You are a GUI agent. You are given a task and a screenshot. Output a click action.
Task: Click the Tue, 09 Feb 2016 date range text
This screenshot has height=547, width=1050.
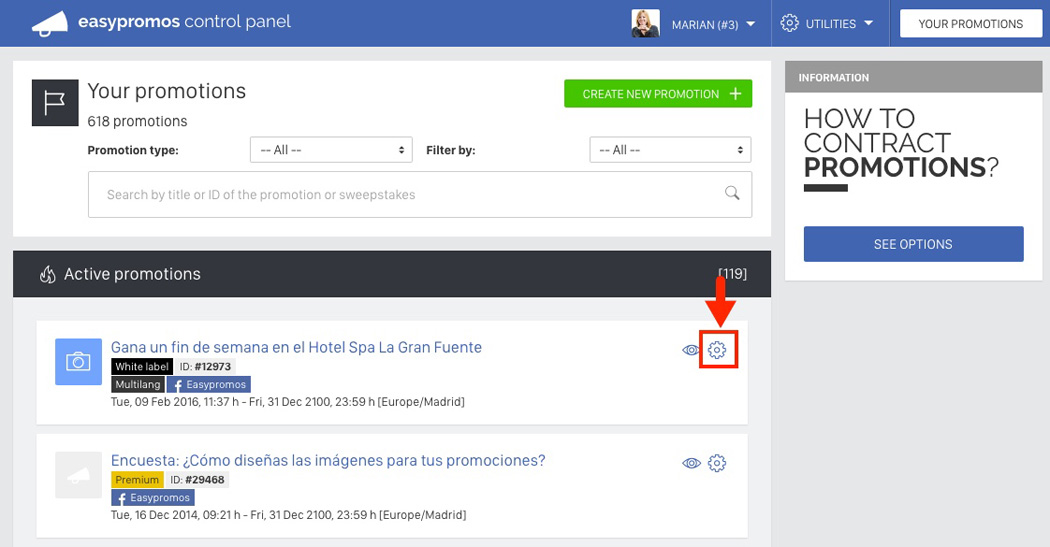[x=288, y=402]
